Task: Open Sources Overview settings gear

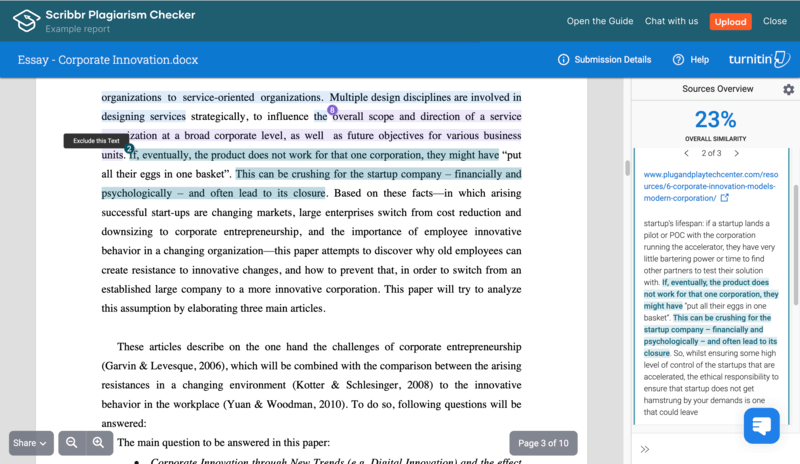Action: [788, 89]
